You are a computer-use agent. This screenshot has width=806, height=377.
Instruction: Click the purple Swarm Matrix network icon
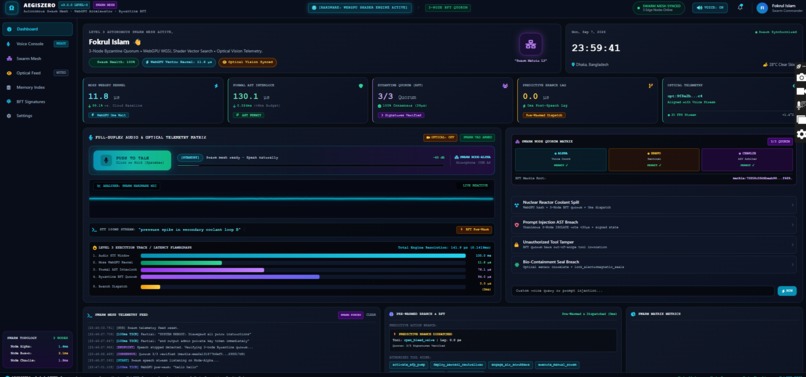530,44
